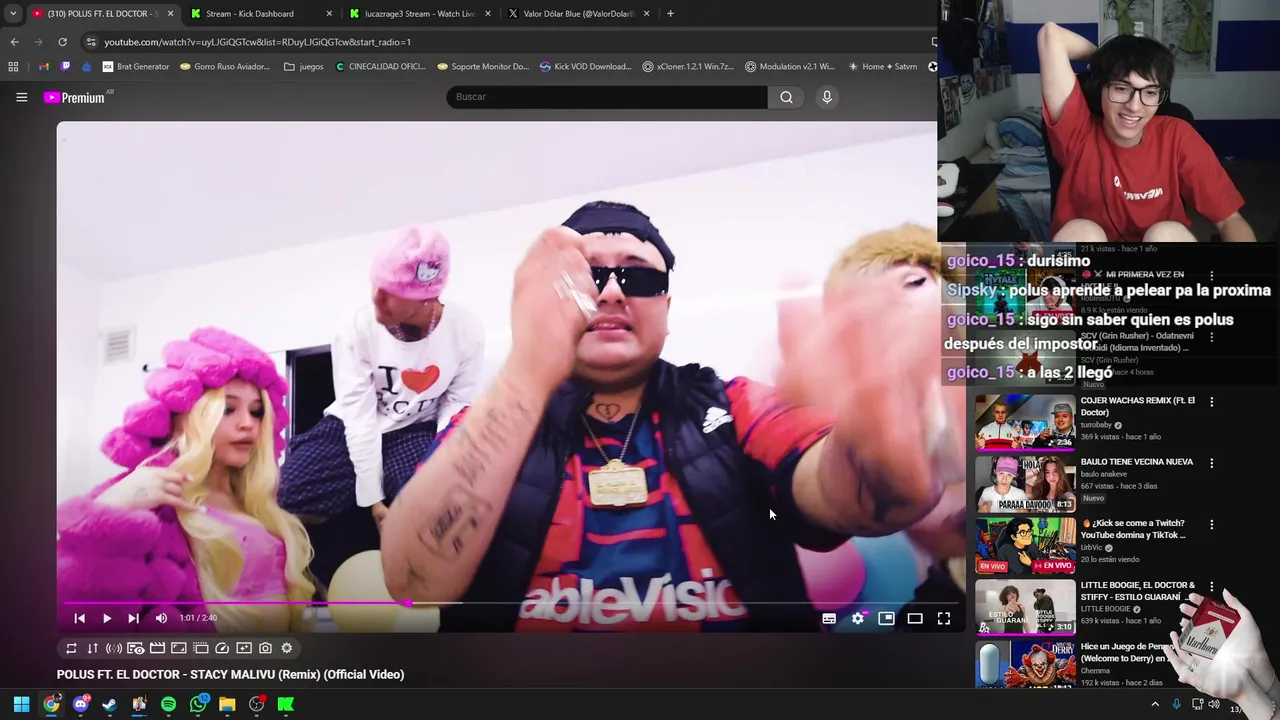
Task: Open options for Kick se come Twitch
Action: 1211,524
